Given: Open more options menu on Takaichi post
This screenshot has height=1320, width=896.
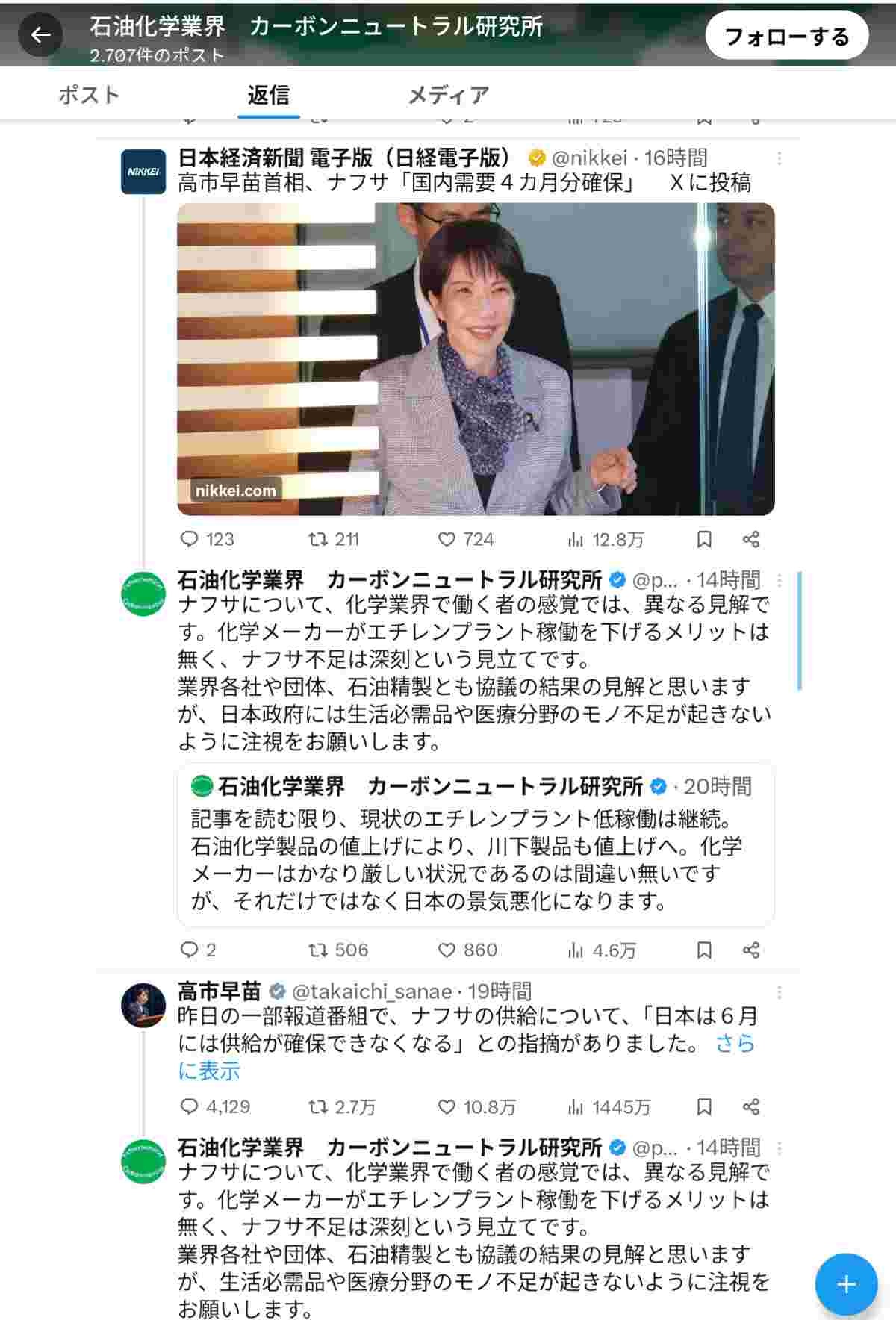Looking at the screenshot, I should tap(779, 991).
